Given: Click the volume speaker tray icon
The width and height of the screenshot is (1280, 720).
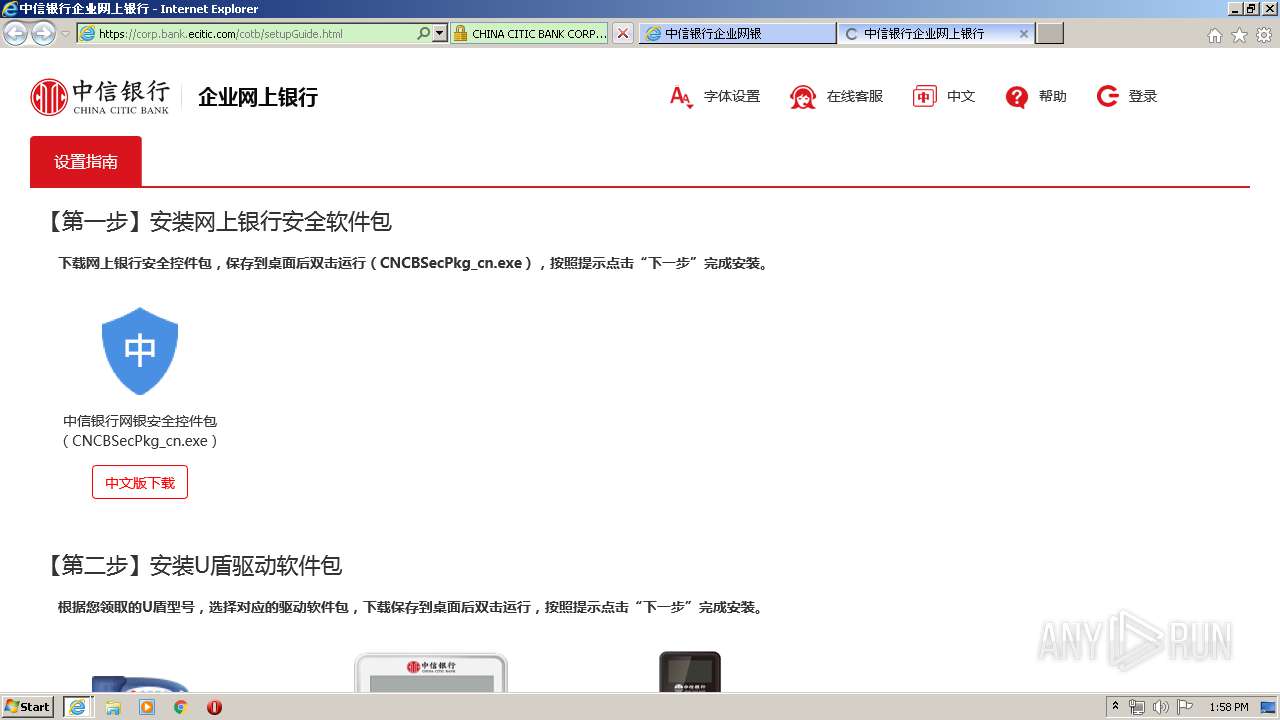Looking at the screenshot, I should pos(1161,707).
